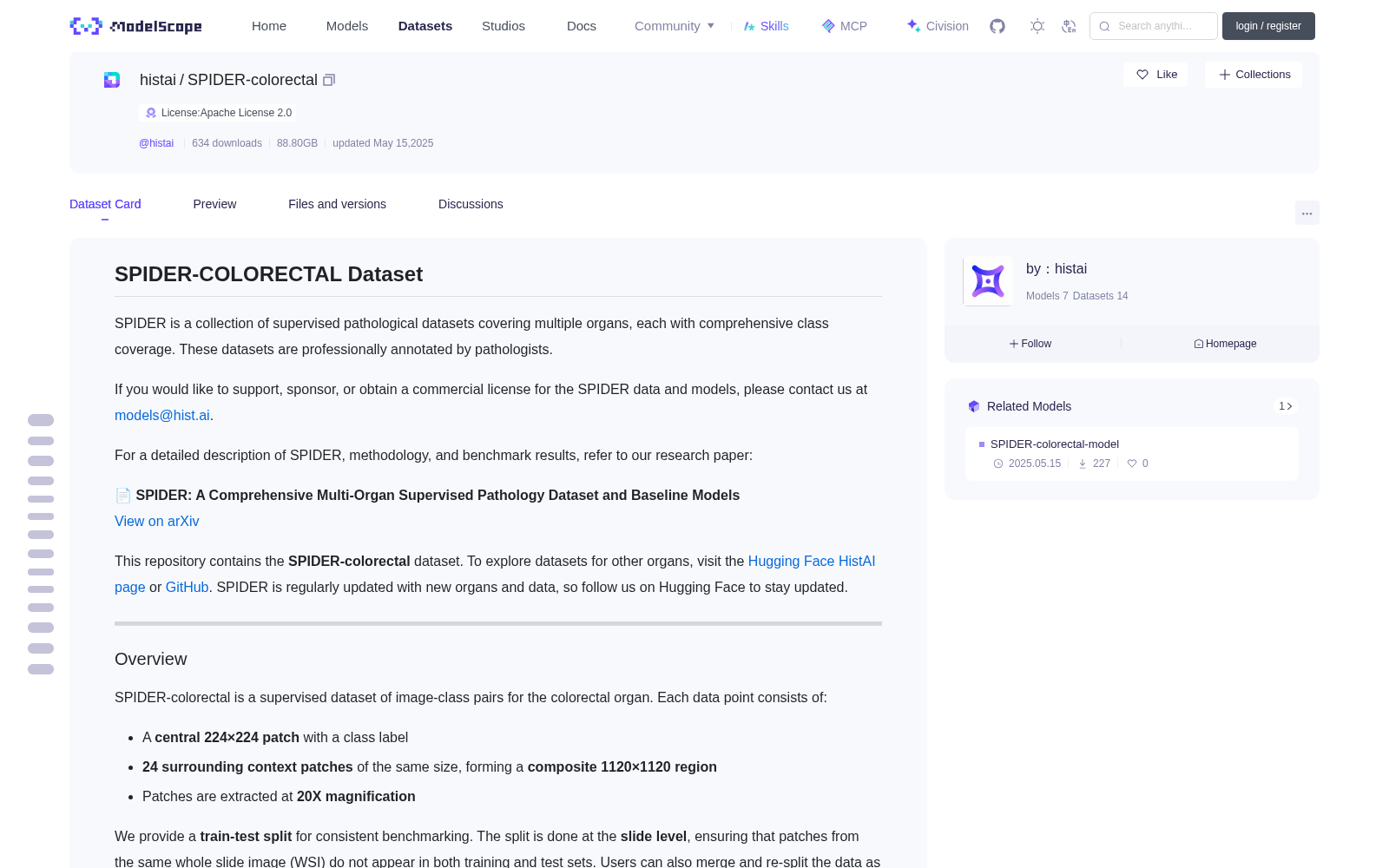
Task: Click the Follow plus icon
Action: pos(1014,344)
